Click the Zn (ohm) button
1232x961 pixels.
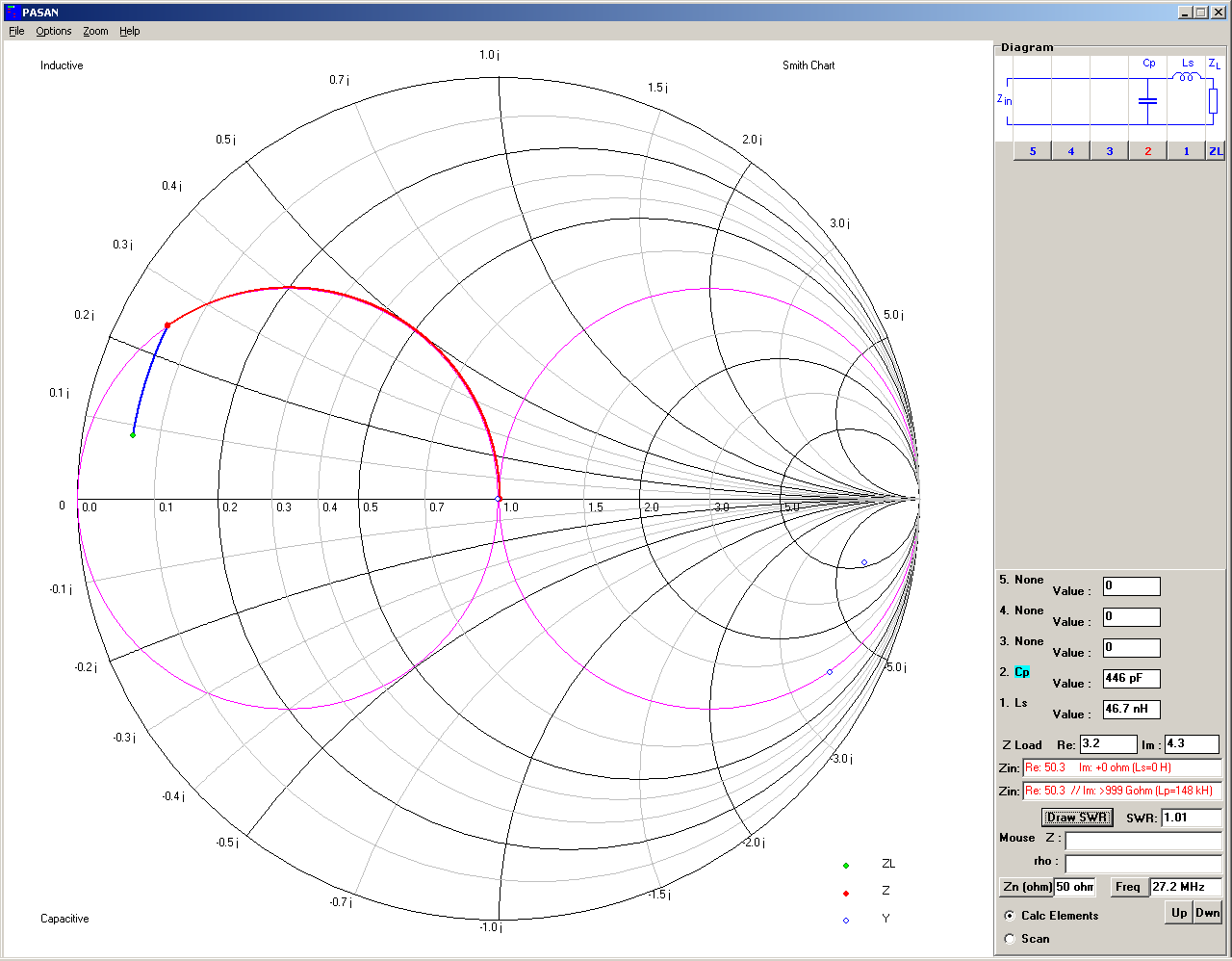(1026, 887)
